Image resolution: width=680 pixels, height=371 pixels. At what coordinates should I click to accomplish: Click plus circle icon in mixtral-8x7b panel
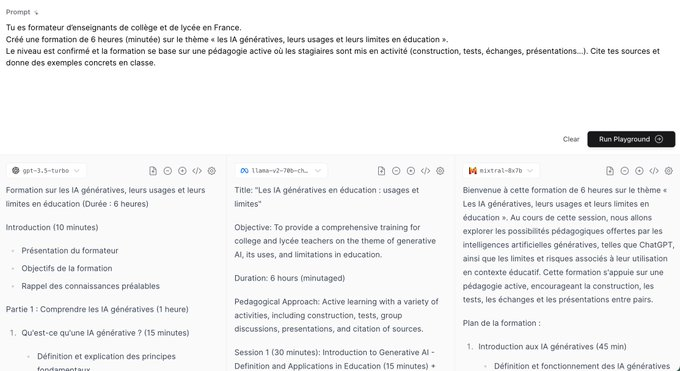pos(639,171)
